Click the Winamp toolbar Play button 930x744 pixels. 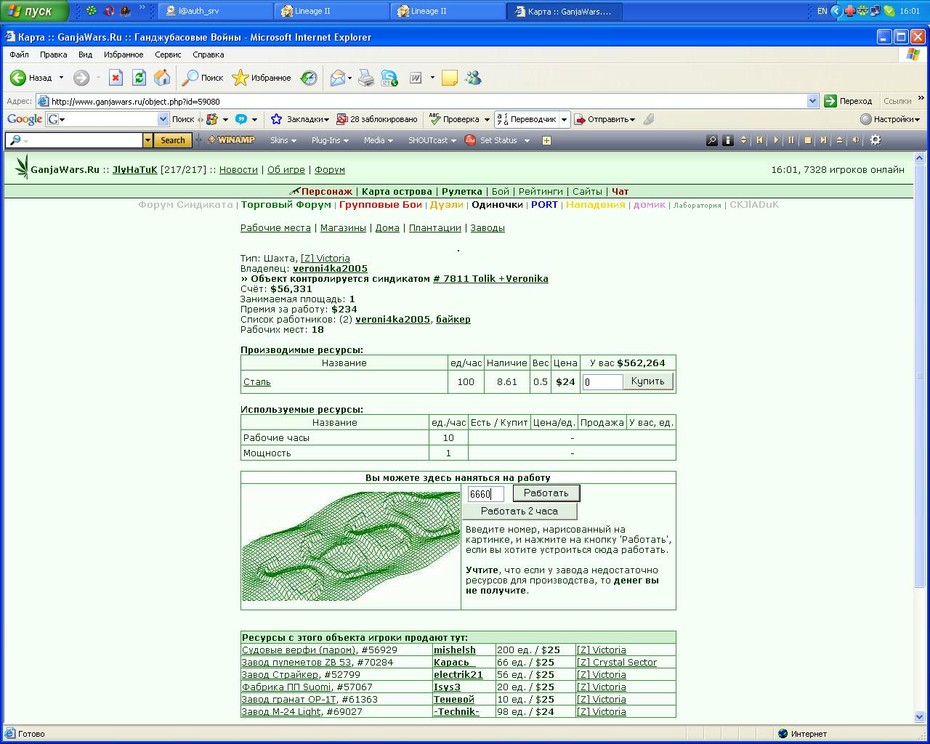pyautogui.click(x=776, y=140)
